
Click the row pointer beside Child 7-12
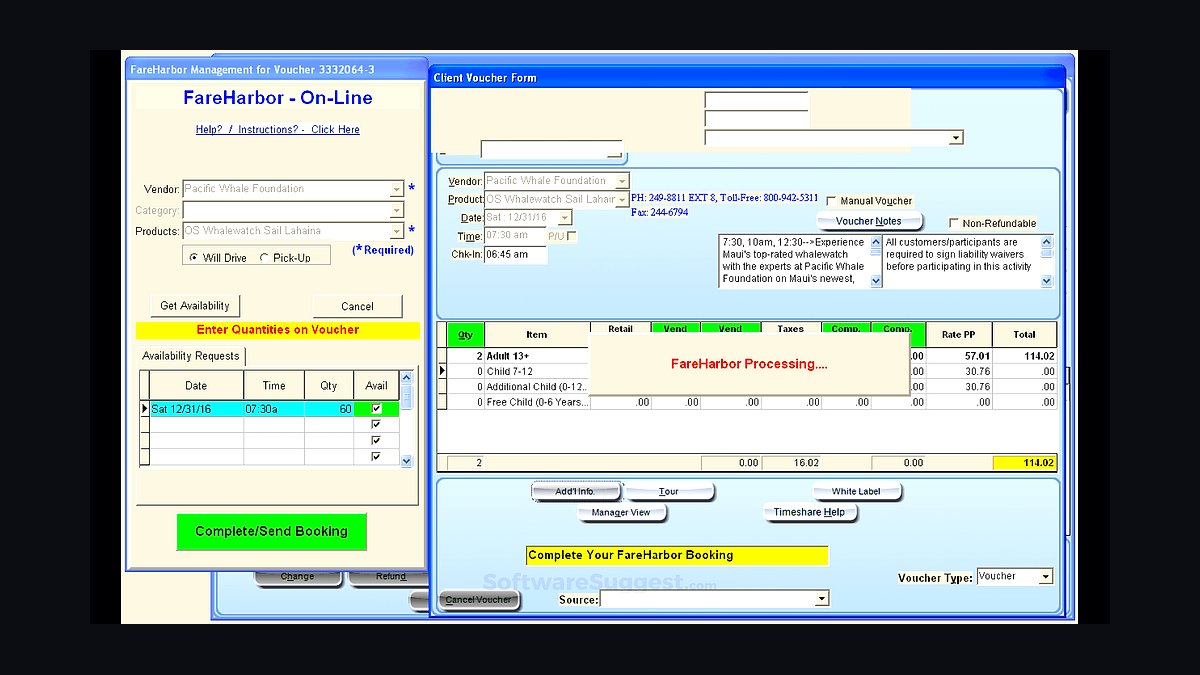442,371
